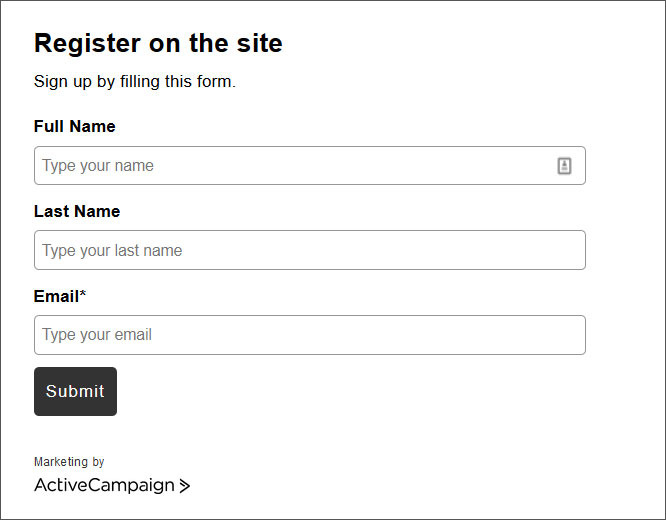Click the "Register on the site" heading
Screen dimensions: 666x520
158,43
